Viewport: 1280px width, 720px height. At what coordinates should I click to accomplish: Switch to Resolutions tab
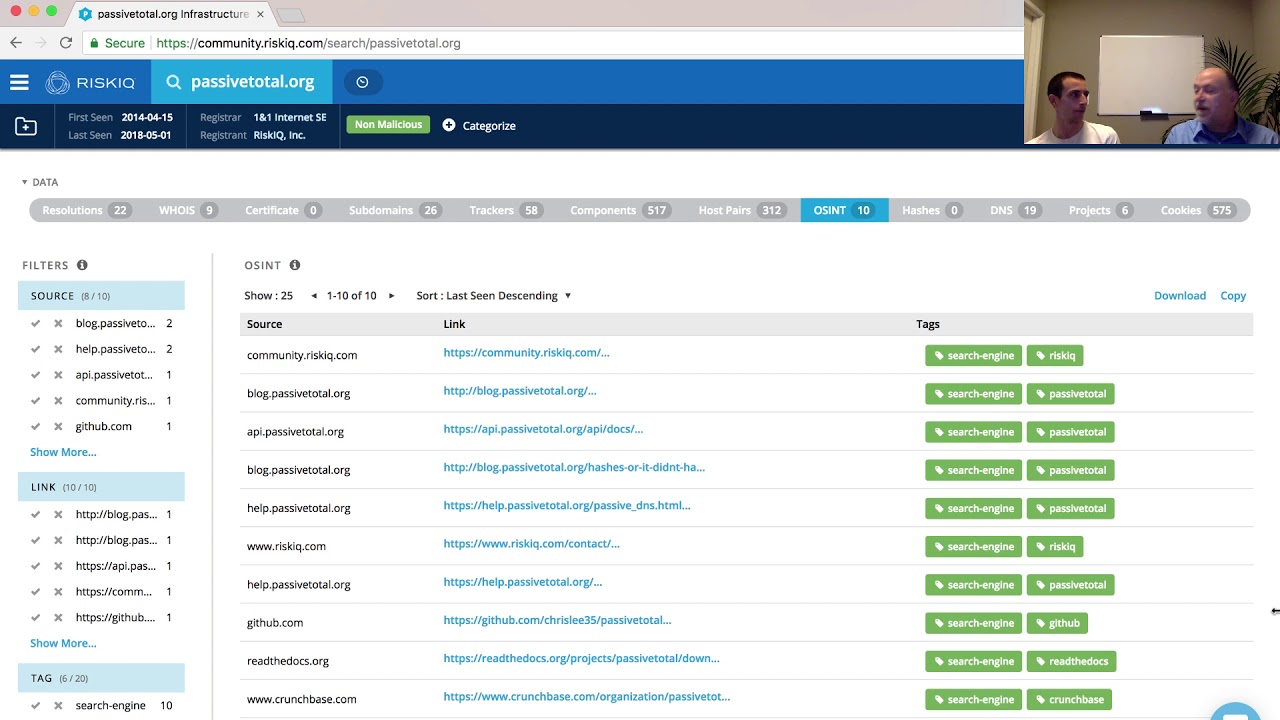[x=86, y=210]
